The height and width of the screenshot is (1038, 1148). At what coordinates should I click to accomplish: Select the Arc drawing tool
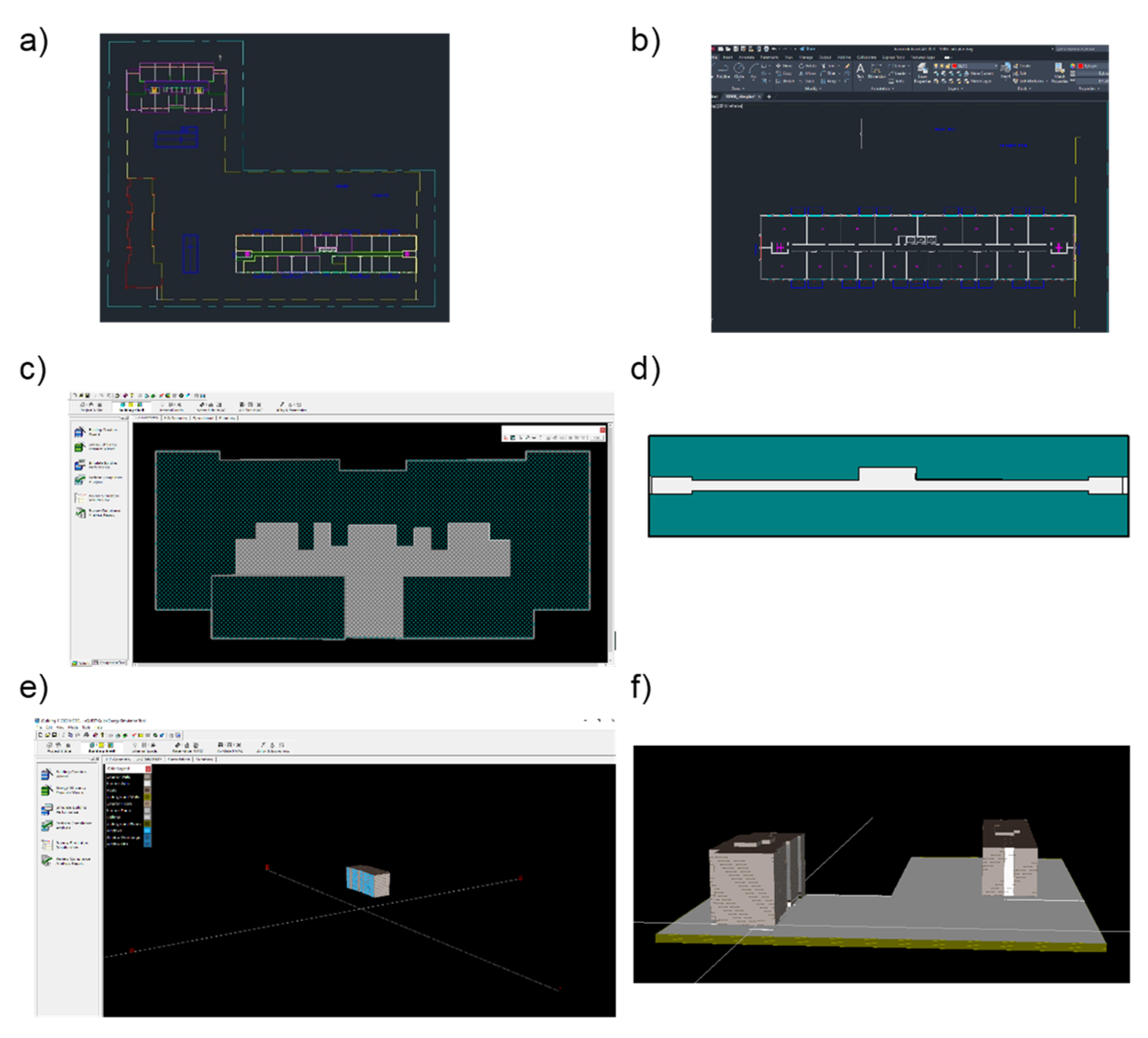click(754, 69)
